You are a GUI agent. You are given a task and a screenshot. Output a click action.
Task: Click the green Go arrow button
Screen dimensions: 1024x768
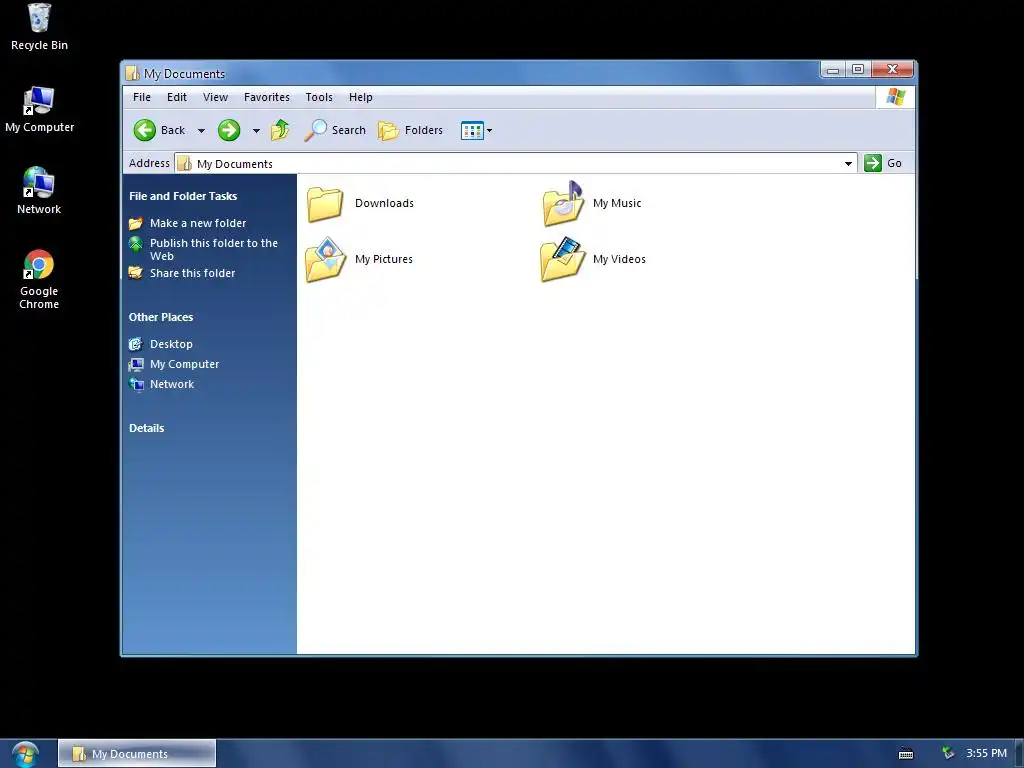(x=872, y=163)
